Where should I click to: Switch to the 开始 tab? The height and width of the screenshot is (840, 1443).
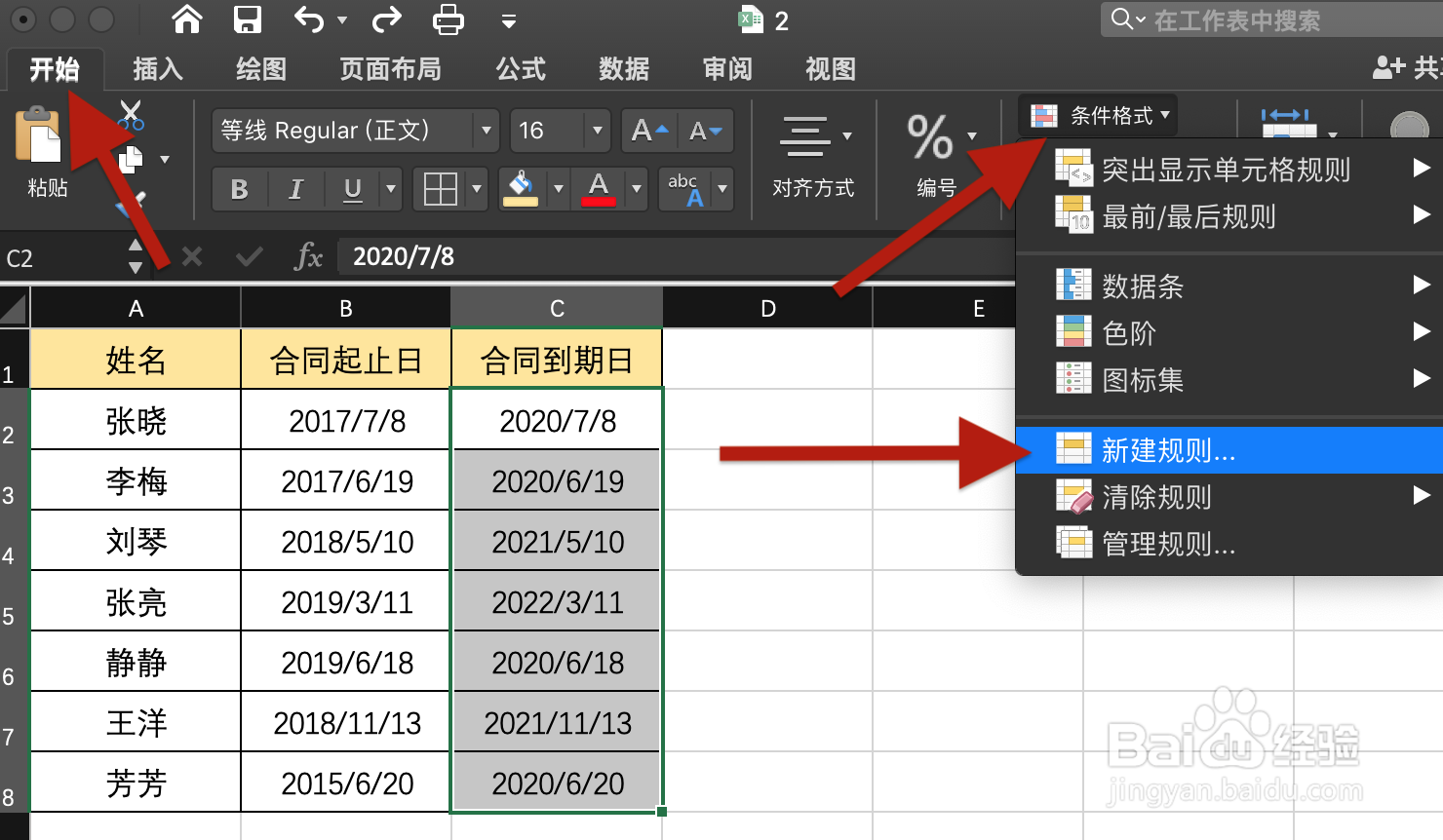click(55, 69)
